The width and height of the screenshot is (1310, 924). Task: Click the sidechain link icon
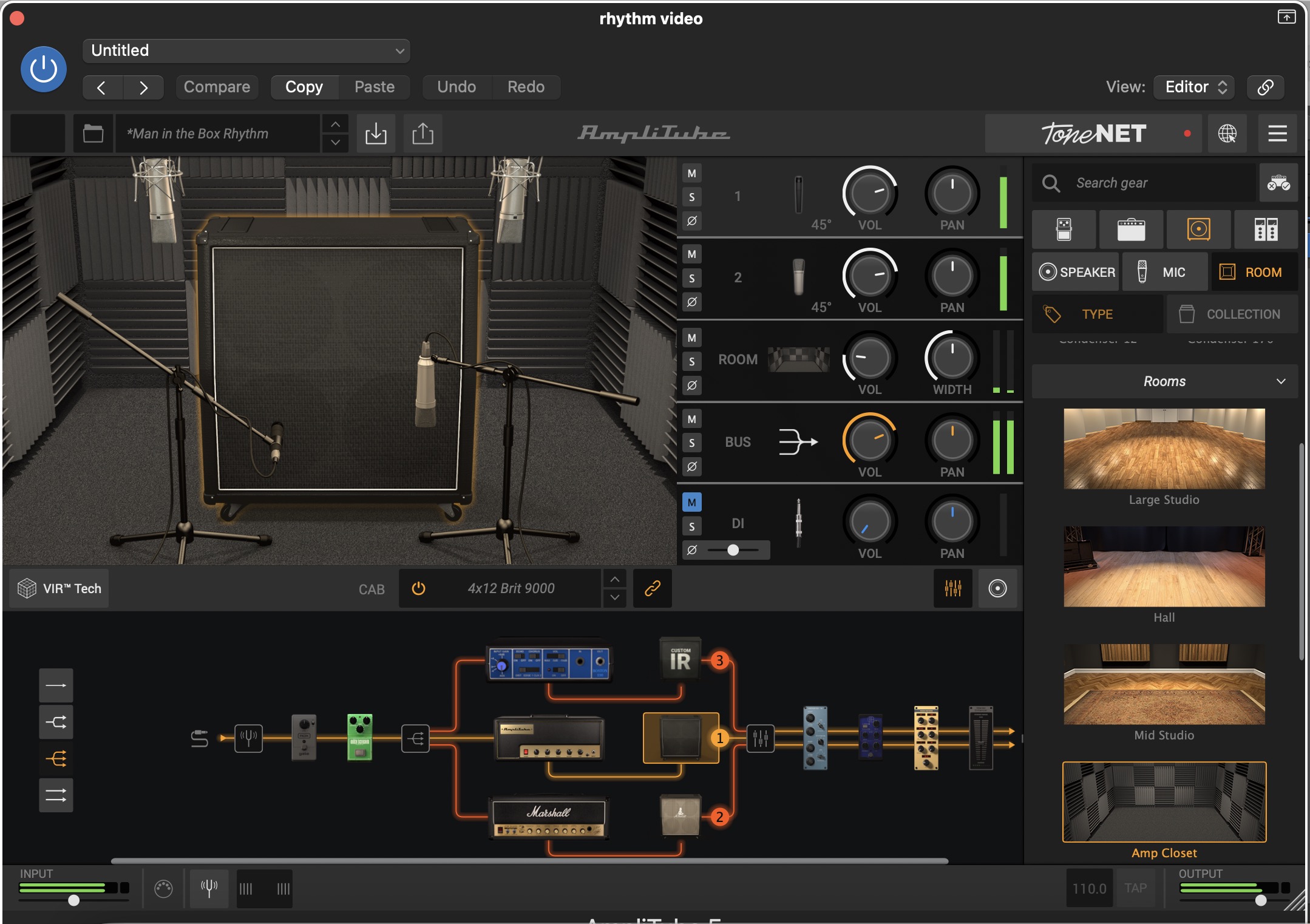point(1265,87)
